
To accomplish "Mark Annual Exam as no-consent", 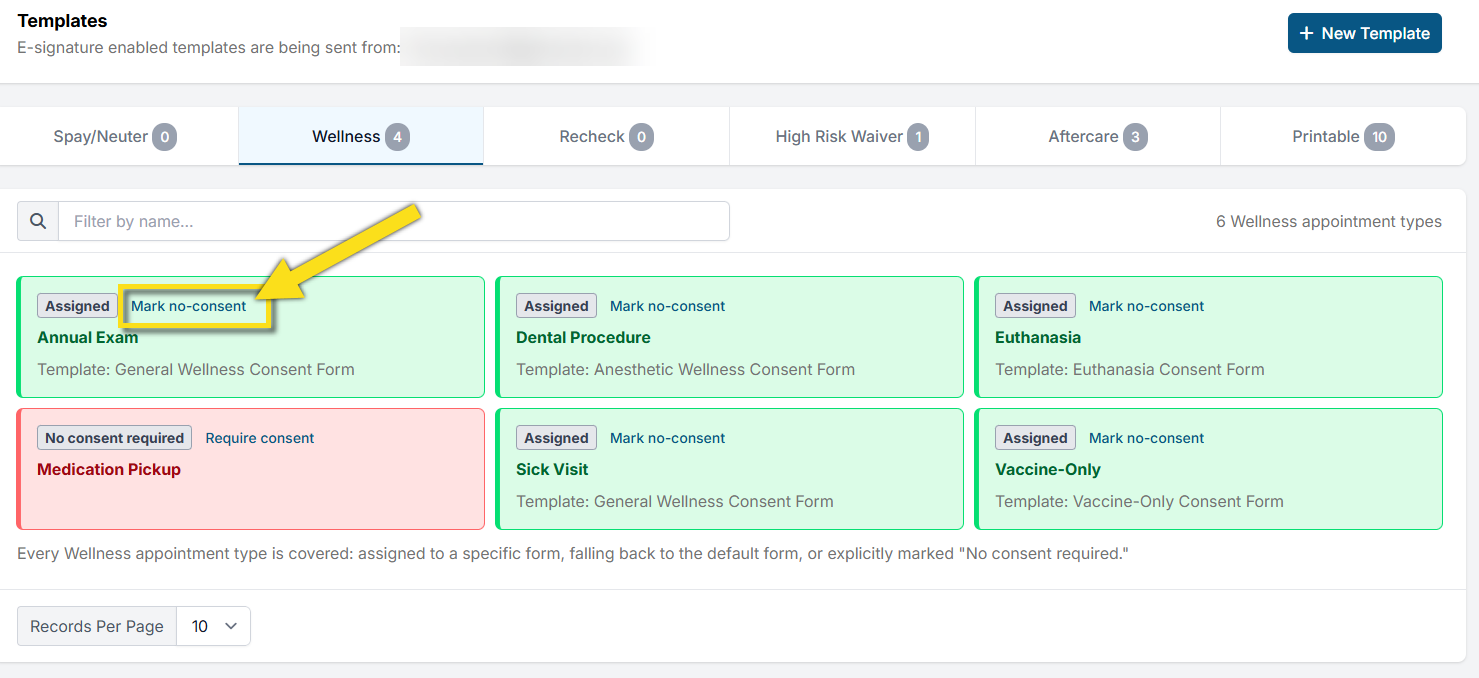I will point(189,306).
